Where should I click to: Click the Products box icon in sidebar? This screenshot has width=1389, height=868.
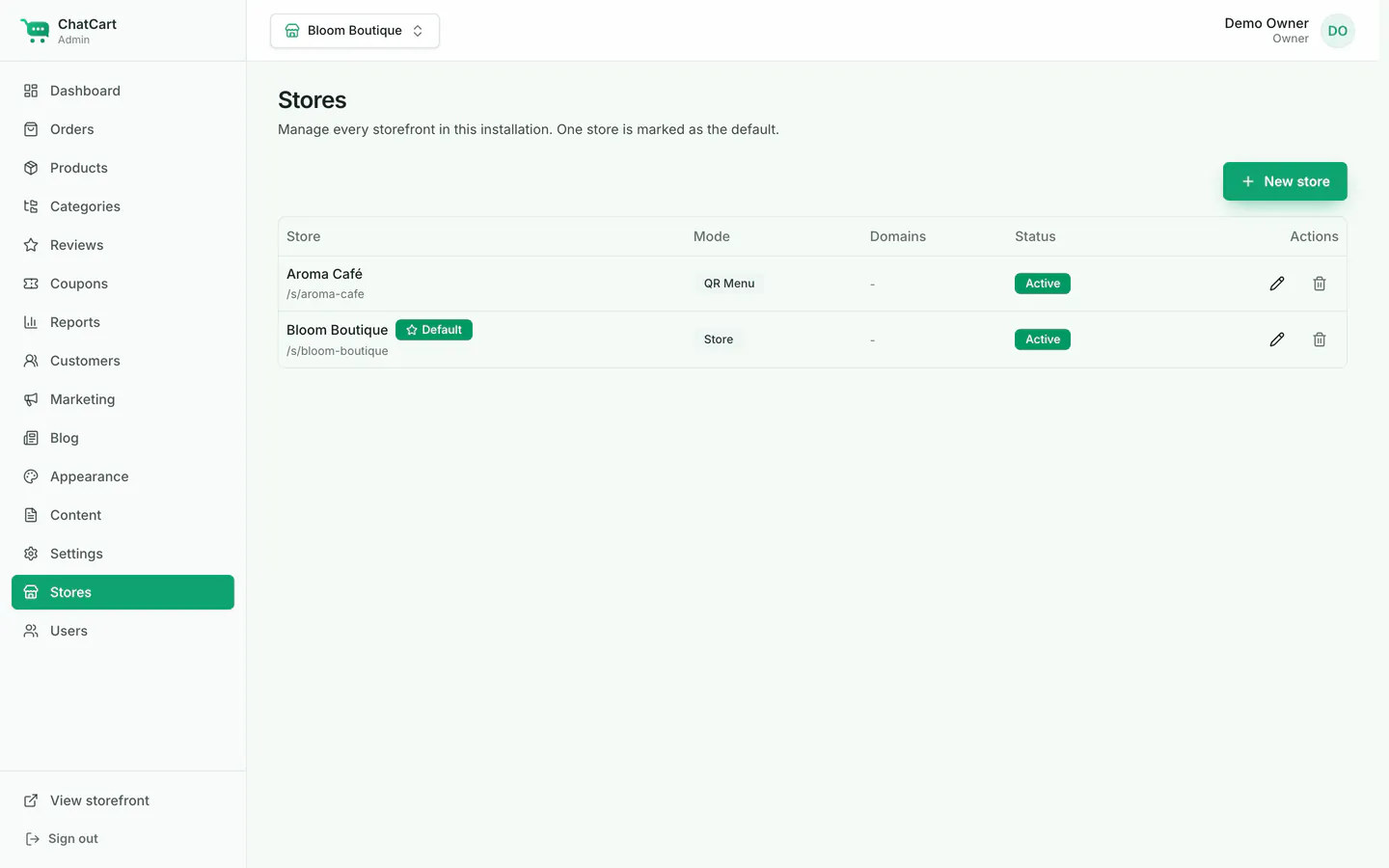31,168
